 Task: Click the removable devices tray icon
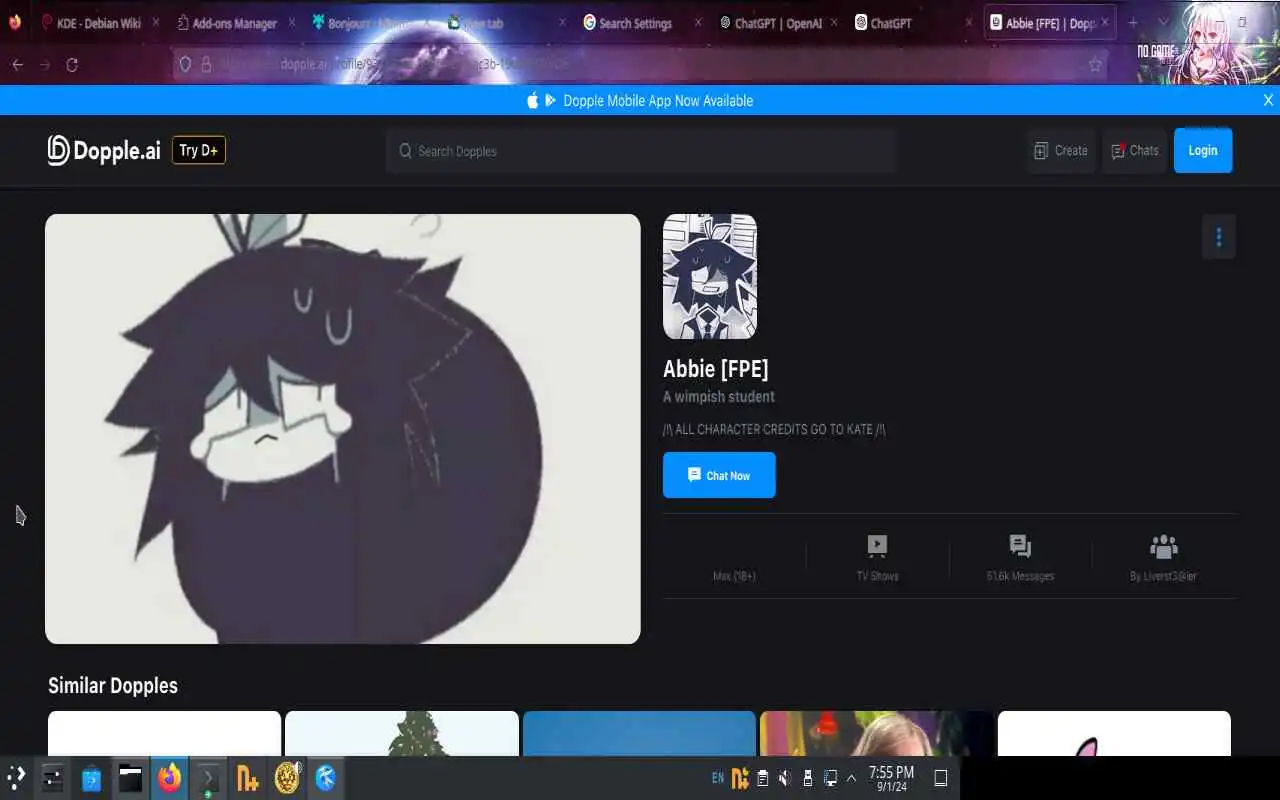click(808, 777)
